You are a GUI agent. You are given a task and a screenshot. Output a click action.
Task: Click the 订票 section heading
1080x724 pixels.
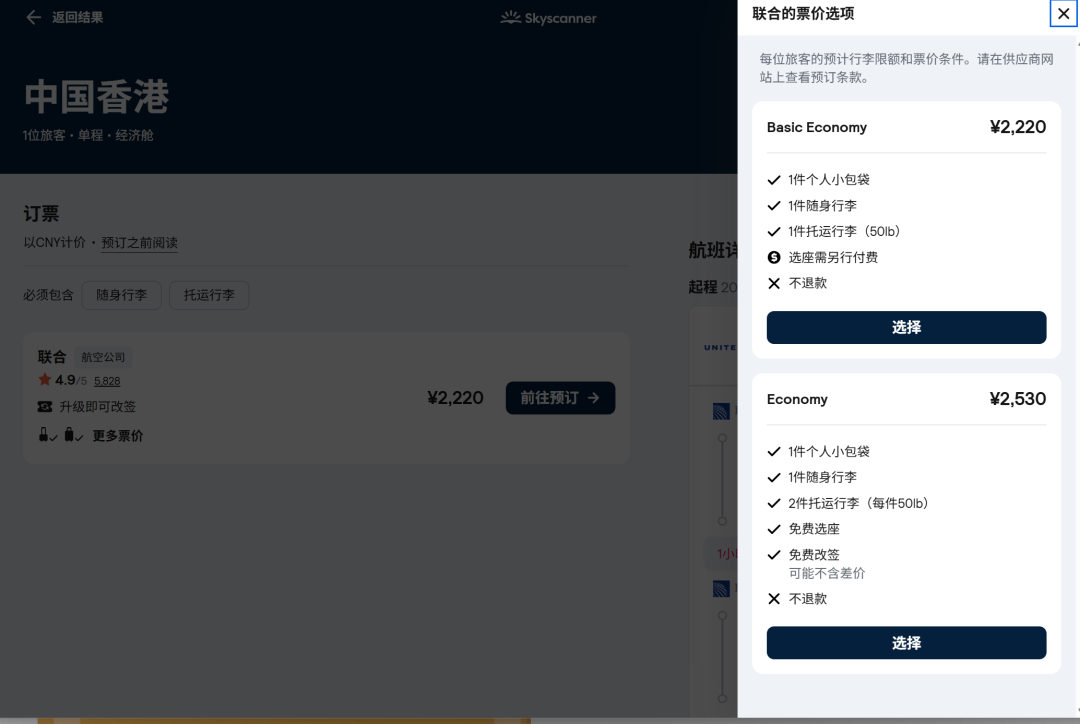41,214
